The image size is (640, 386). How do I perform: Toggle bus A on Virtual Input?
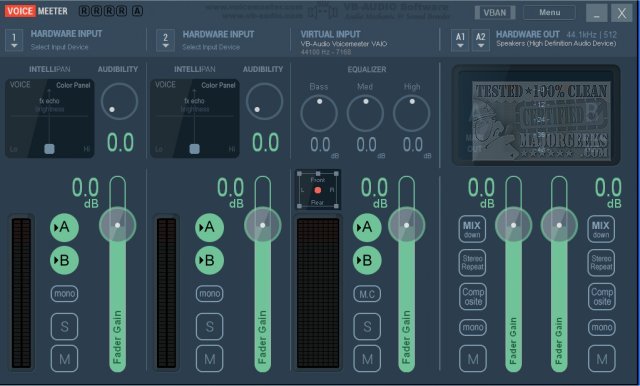(367, 227)
